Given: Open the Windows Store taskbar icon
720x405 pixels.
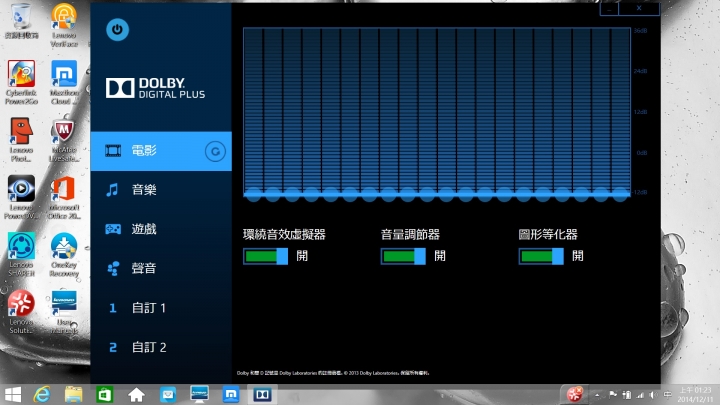Looking at the screenshot, I should 105,394.
